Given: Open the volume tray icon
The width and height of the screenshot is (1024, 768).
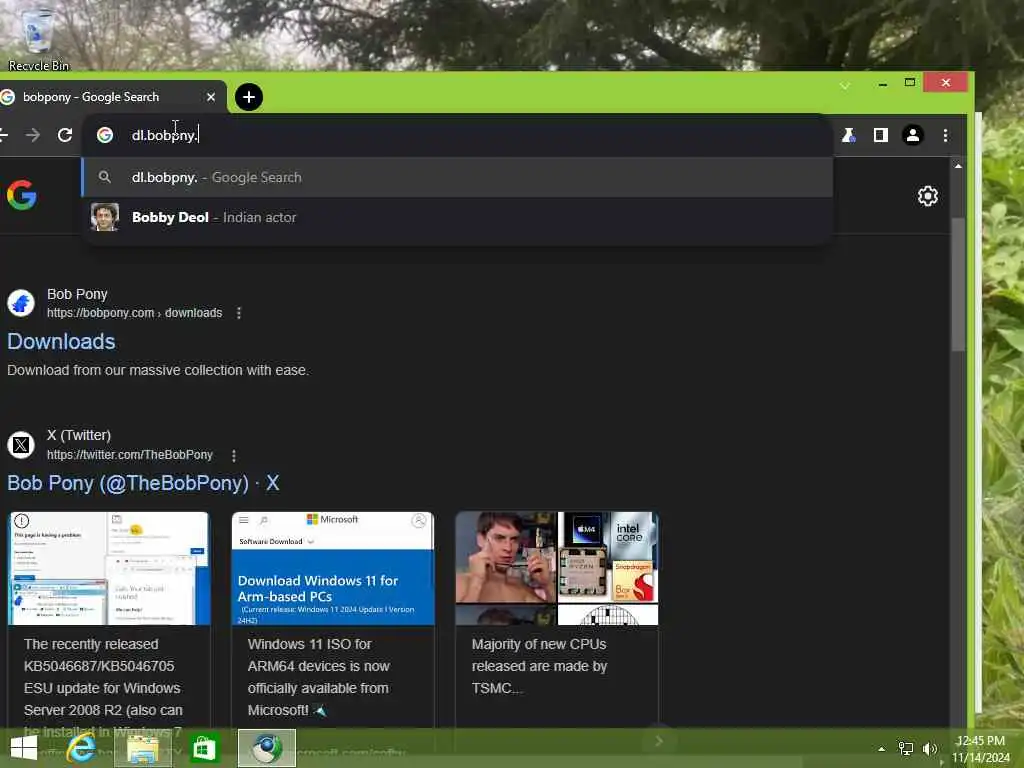Looking at the screenshot, I should pyautogui.click(x=930, y=749).
